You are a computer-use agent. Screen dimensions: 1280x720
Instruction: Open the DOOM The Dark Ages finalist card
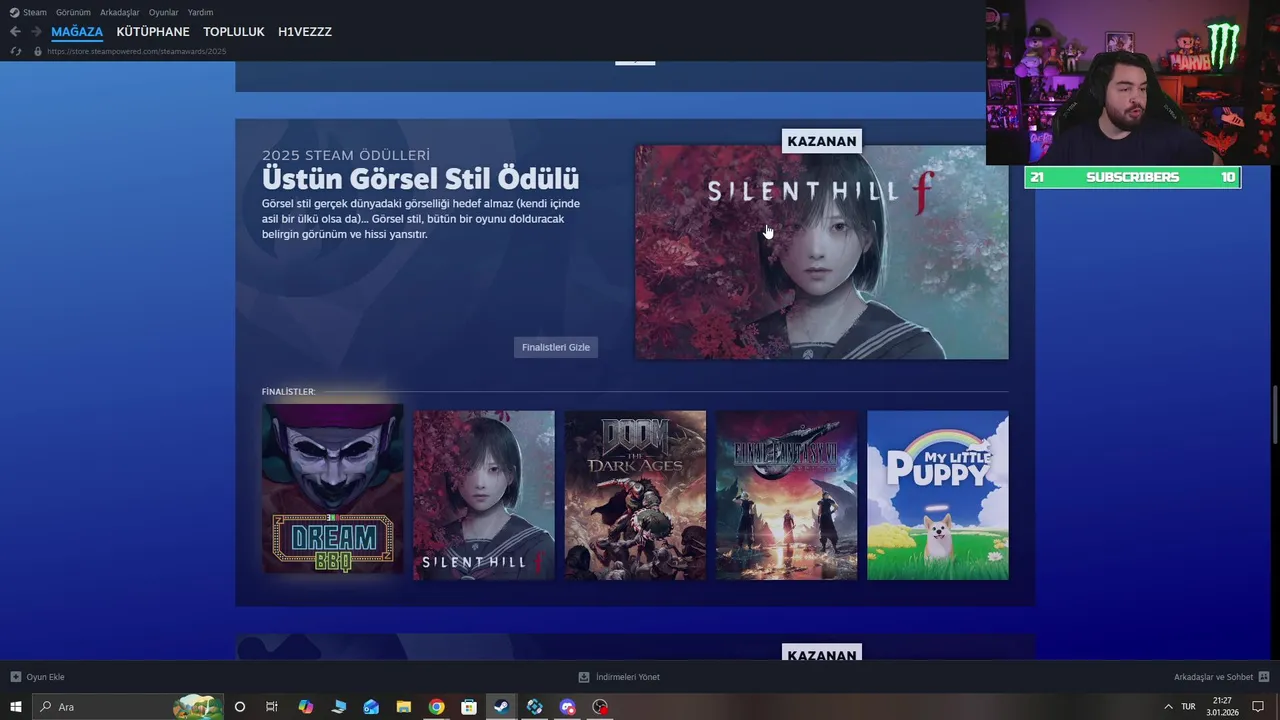[635, 495]
